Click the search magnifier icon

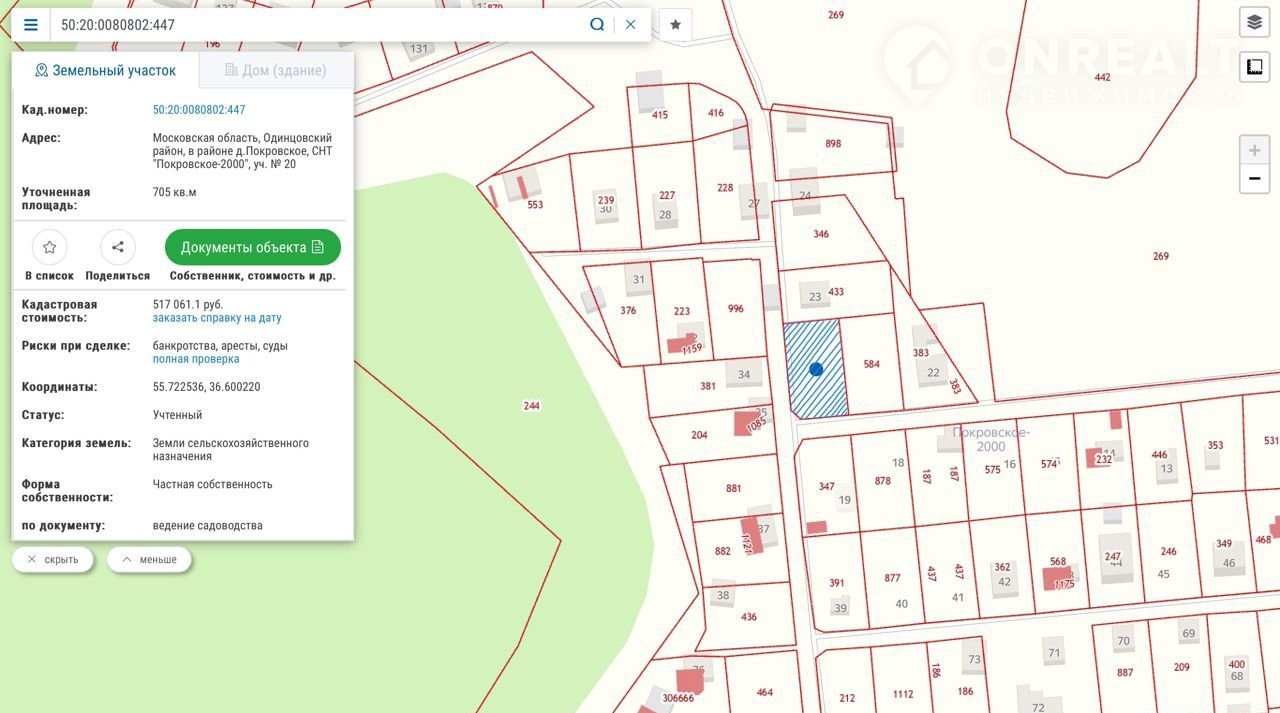(x=597, y=25)
